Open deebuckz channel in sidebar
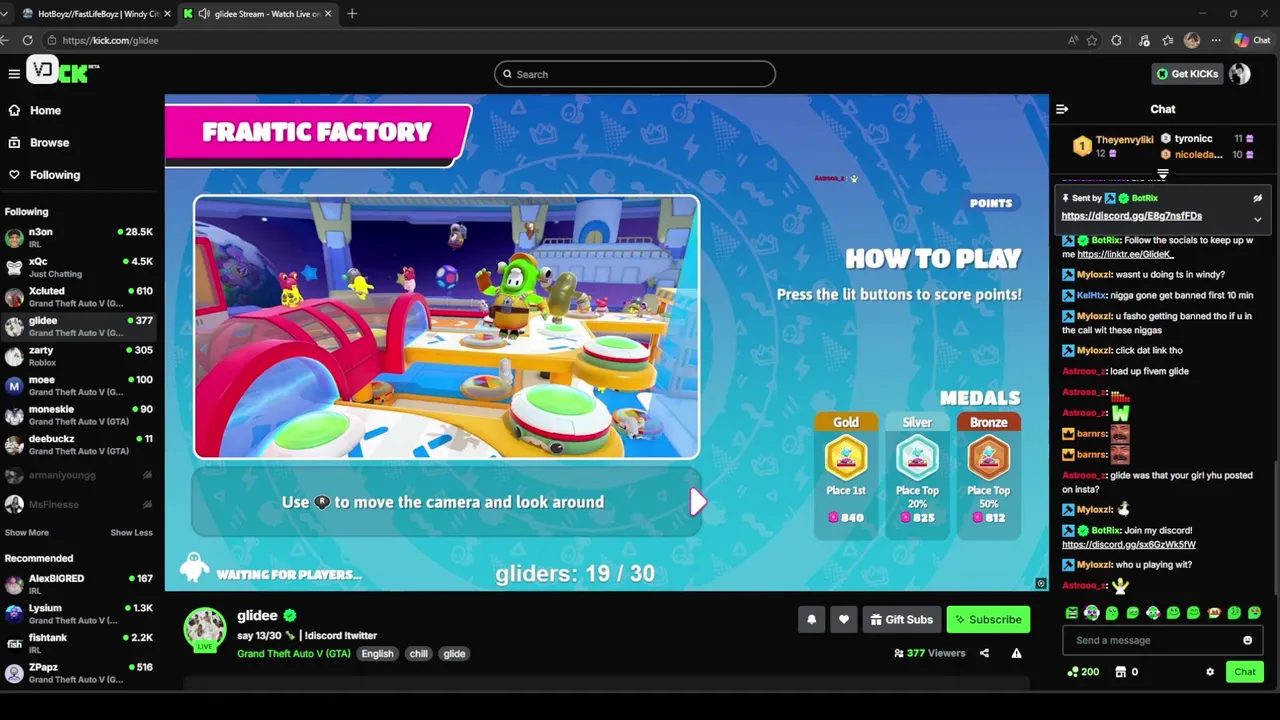1280x720 pixels. (x=80, y=444)
